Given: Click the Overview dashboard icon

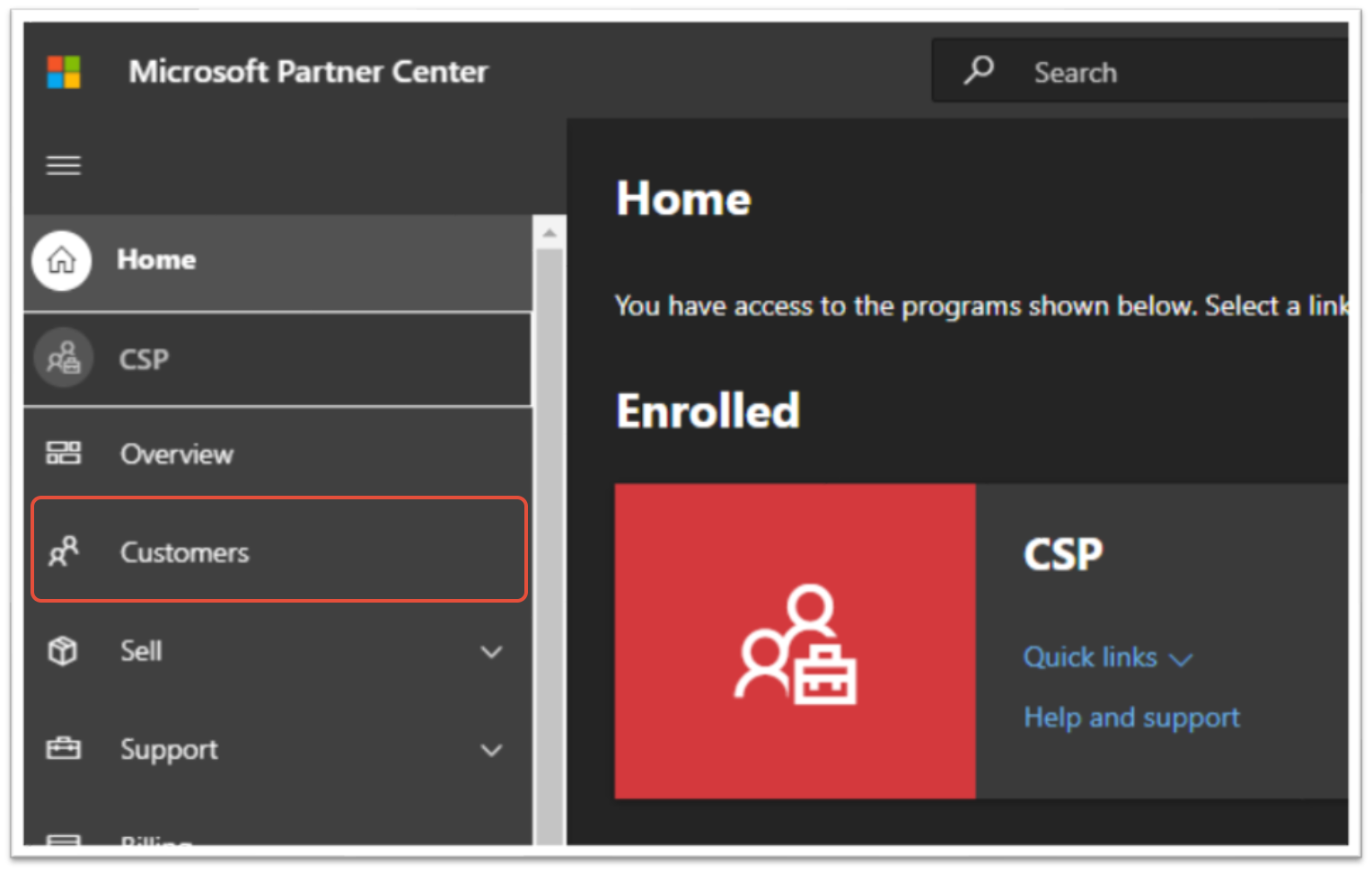Looking at the screenshot, I should pyautogui.click(x=64, y=453).
